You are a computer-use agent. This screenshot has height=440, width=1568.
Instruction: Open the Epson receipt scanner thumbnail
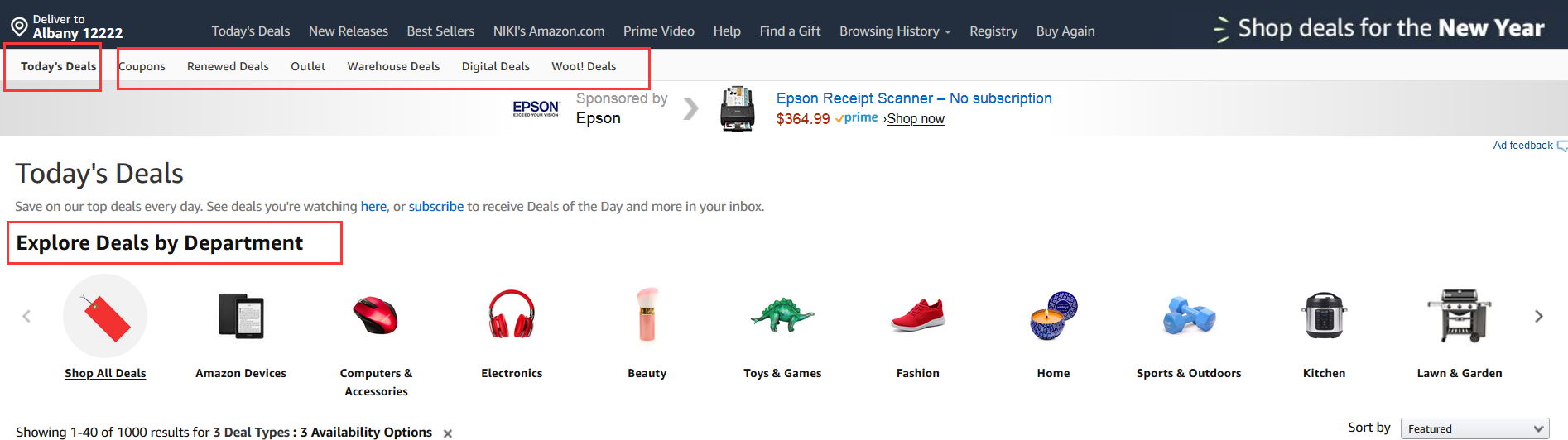click(737, 108)
